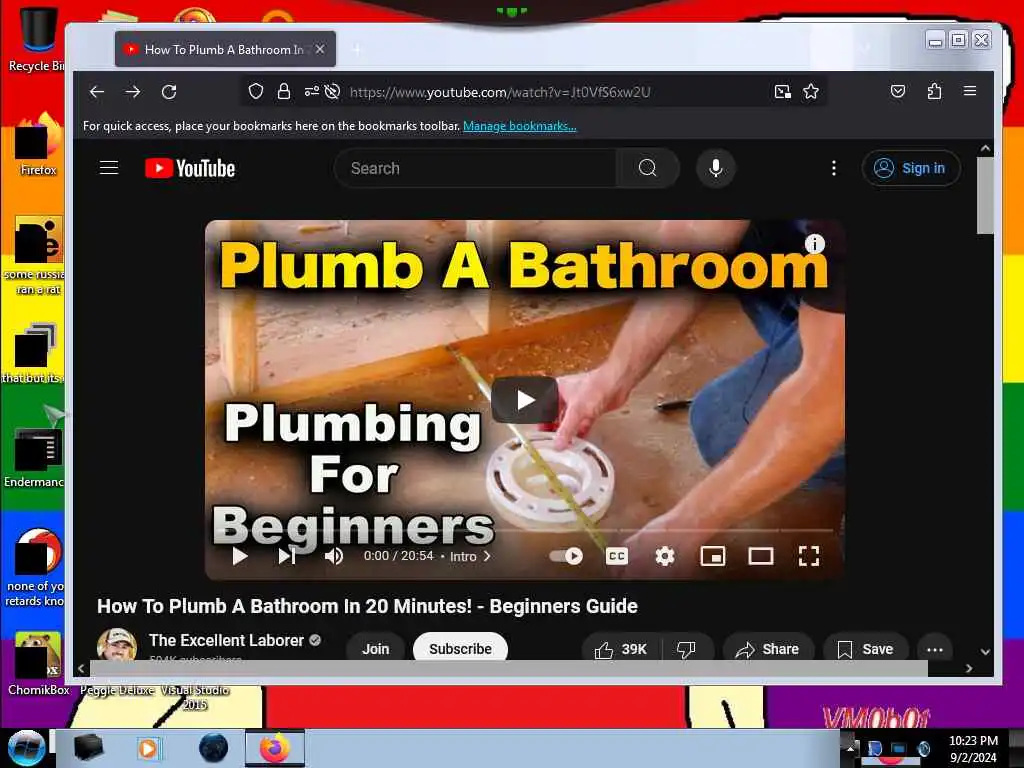Show site security padlock info
This screenshot has height=768, width=1024.
coord(283,91)
